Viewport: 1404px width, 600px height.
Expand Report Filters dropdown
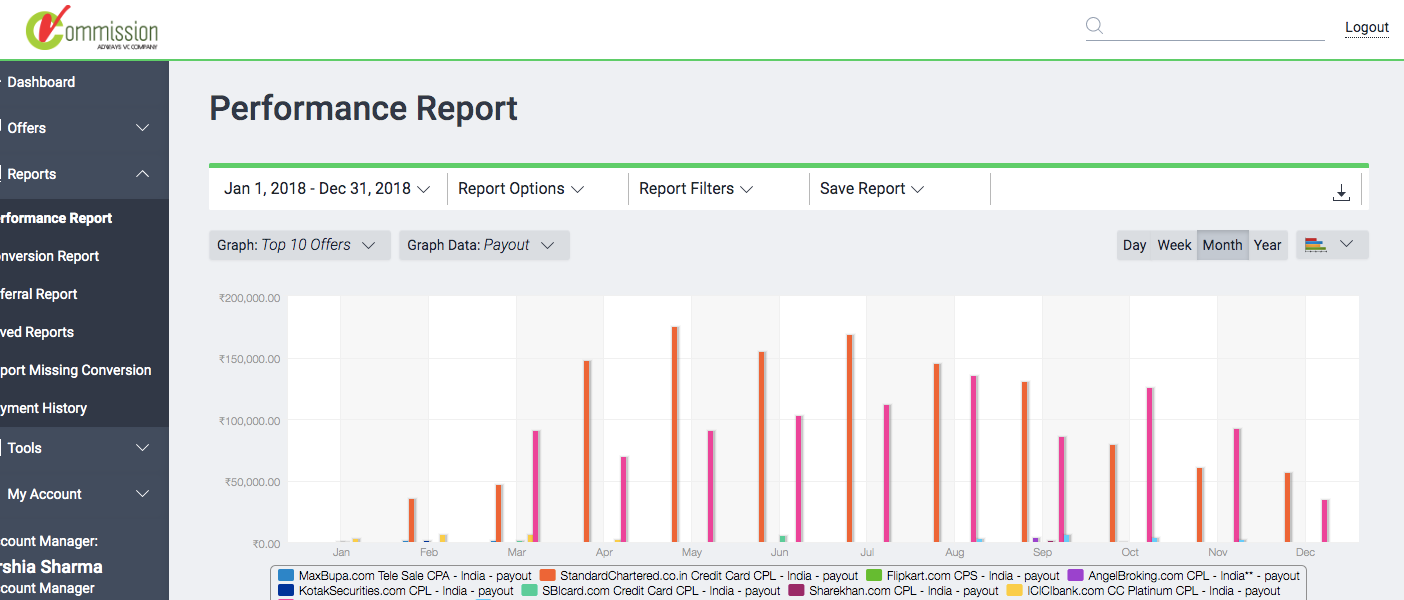pos(696,189)
